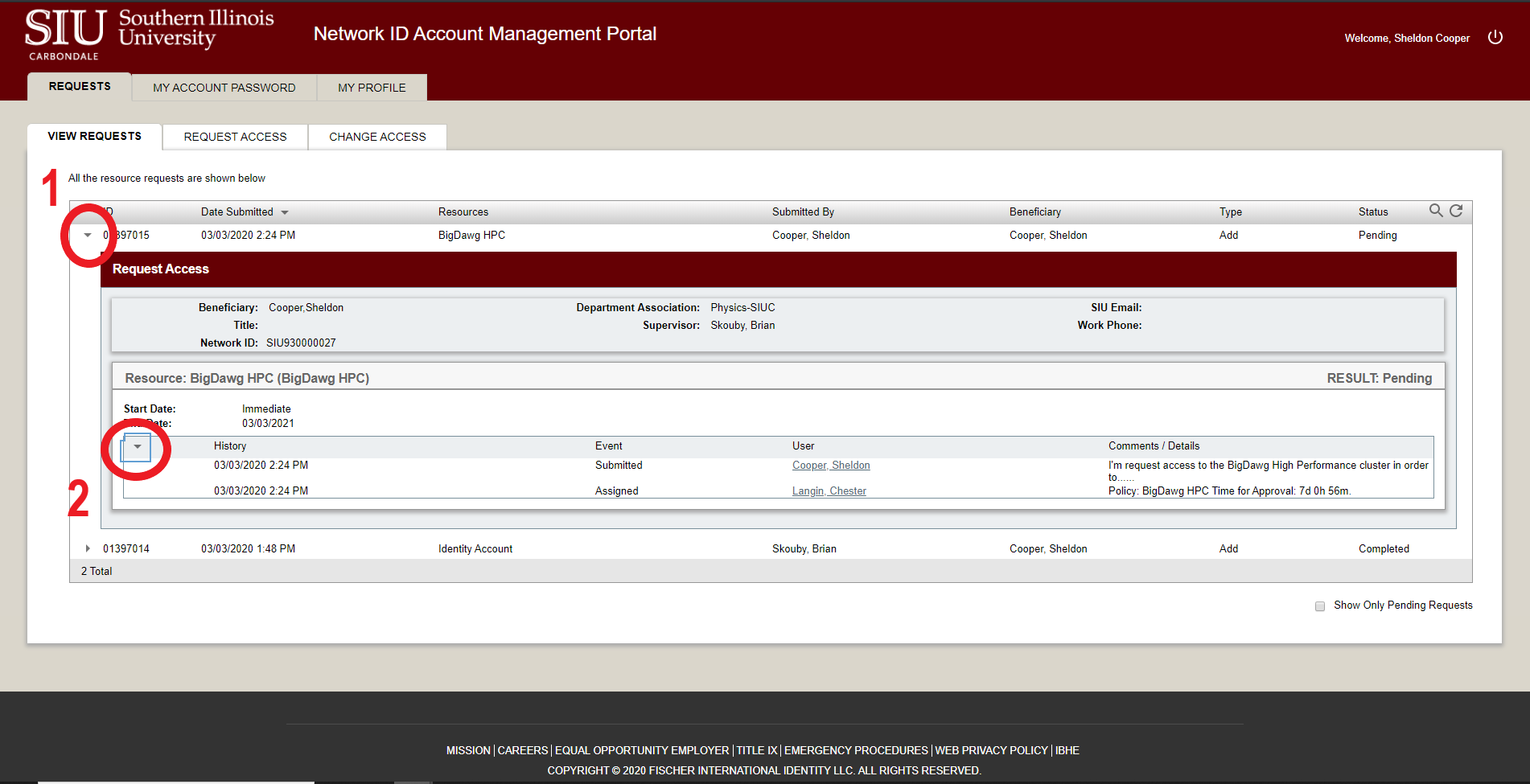Click the Welcome, Sheldon Cooper text
The width and height of the screenshot is (1530, 784).
(1407, 38)
